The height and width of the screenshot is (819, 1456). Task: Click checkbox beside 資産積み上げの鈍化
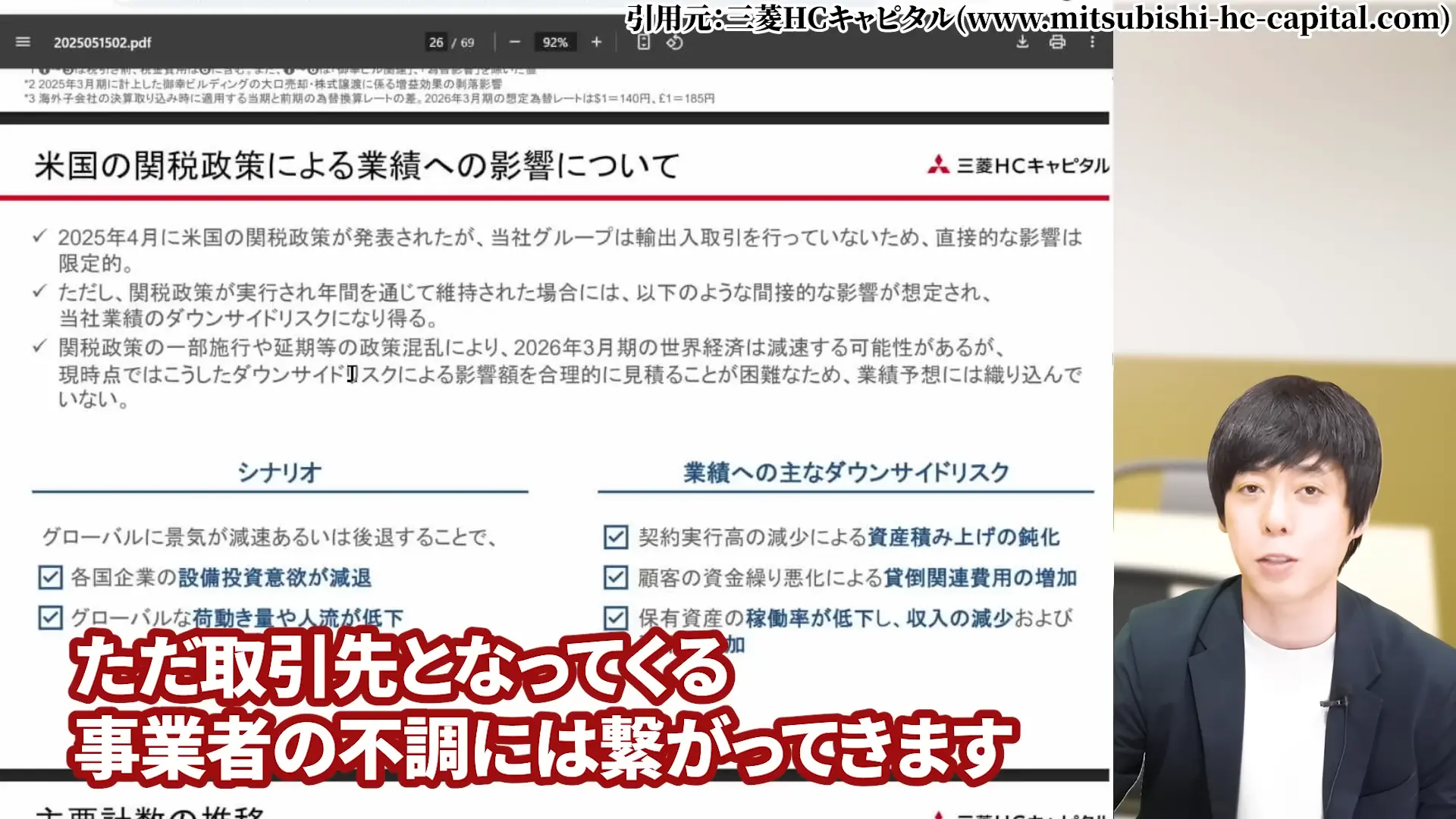[616, 538]
